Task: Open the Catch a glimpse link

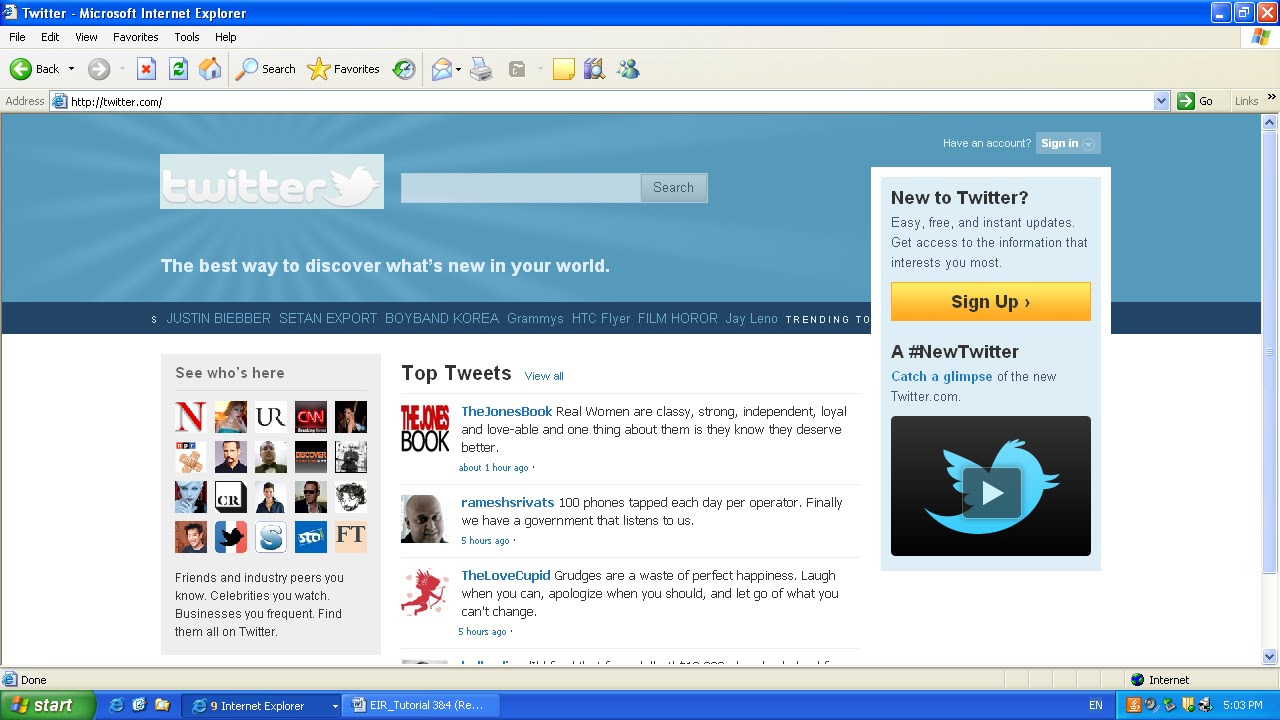Action: (x=941, y=377)
